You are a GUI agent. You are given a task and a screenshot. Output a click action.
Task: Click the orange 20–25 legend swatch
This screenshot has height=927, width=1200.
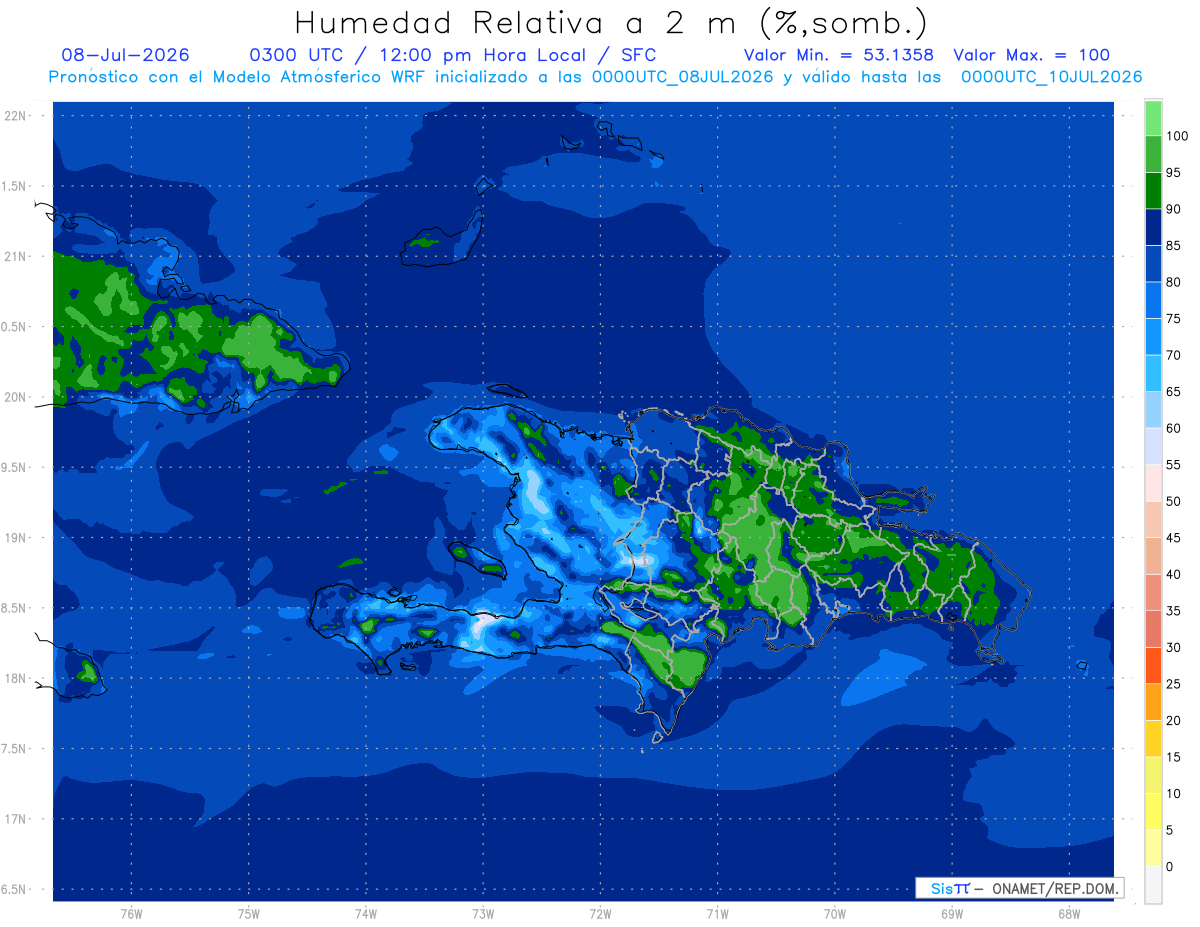pos(1153,702)
